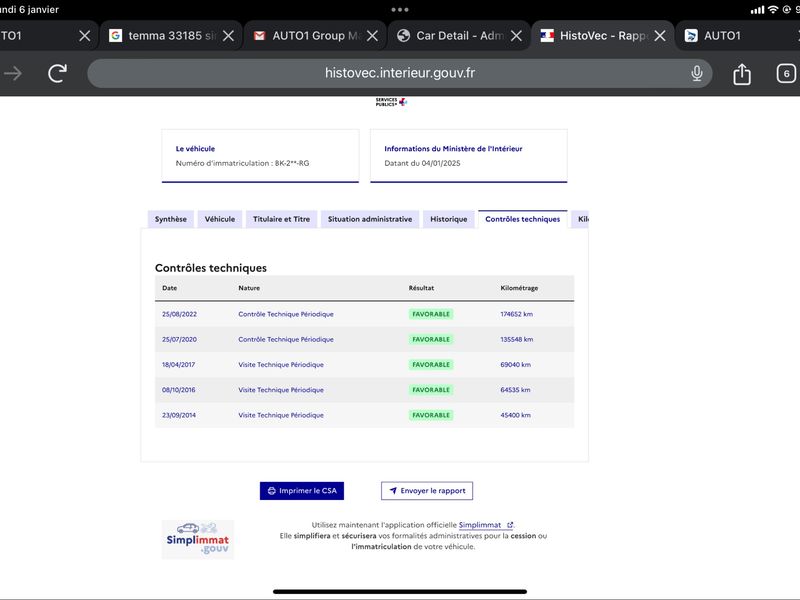
Task: Click the histovec.interieur.gouv.fr address bar
Action: coord(399,73)
